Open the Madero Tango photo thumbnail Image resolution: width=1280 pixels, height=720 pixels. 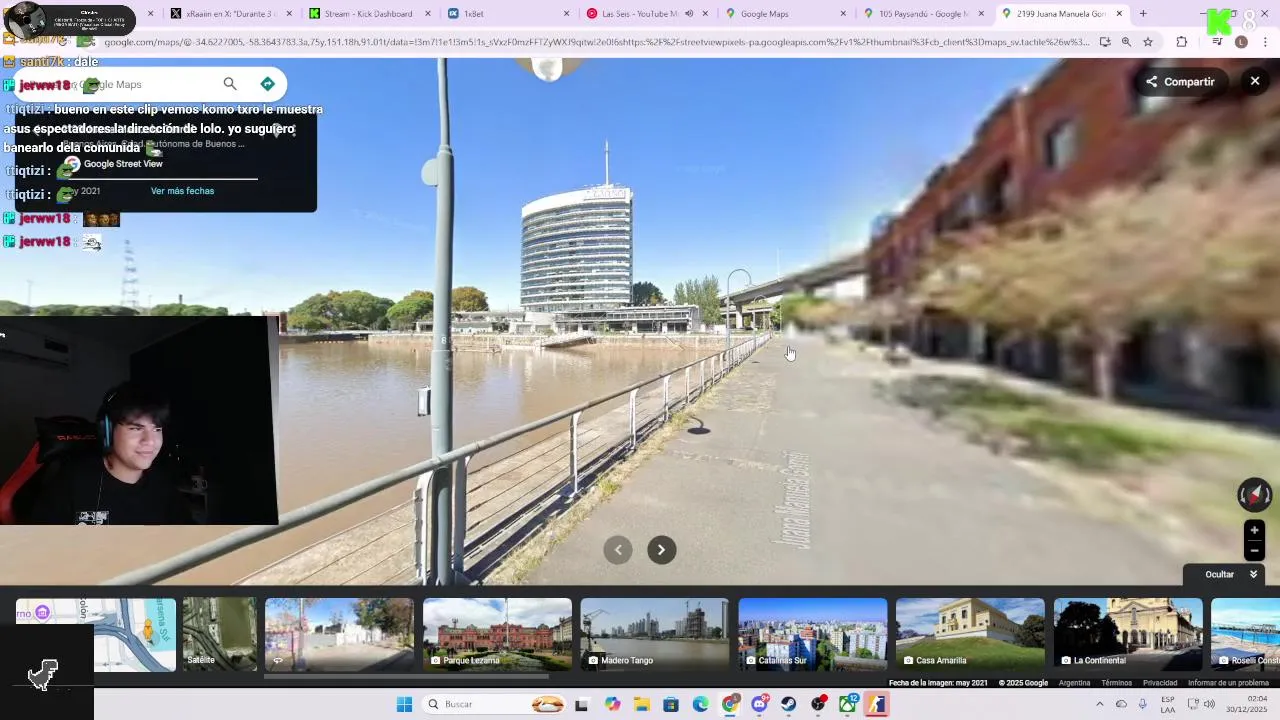pyautogui.click(x=655, y=634)
